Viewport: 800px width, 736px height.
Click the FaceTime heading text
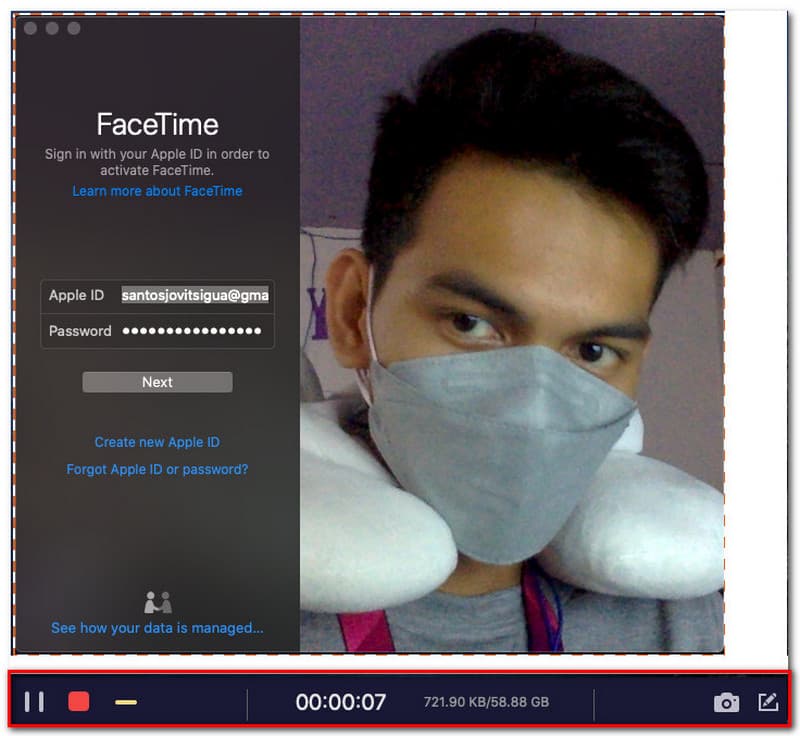[157, 125]
